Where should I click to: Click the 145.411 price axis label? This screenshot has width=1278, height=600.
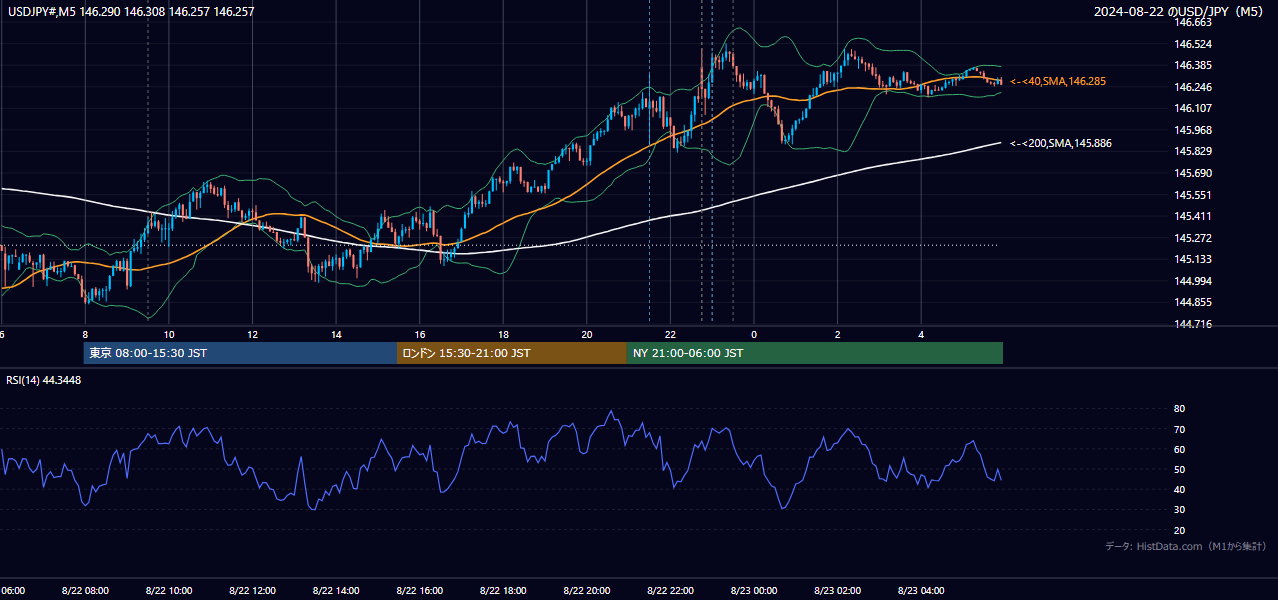pyautogui.click(x=1193, y=216)
